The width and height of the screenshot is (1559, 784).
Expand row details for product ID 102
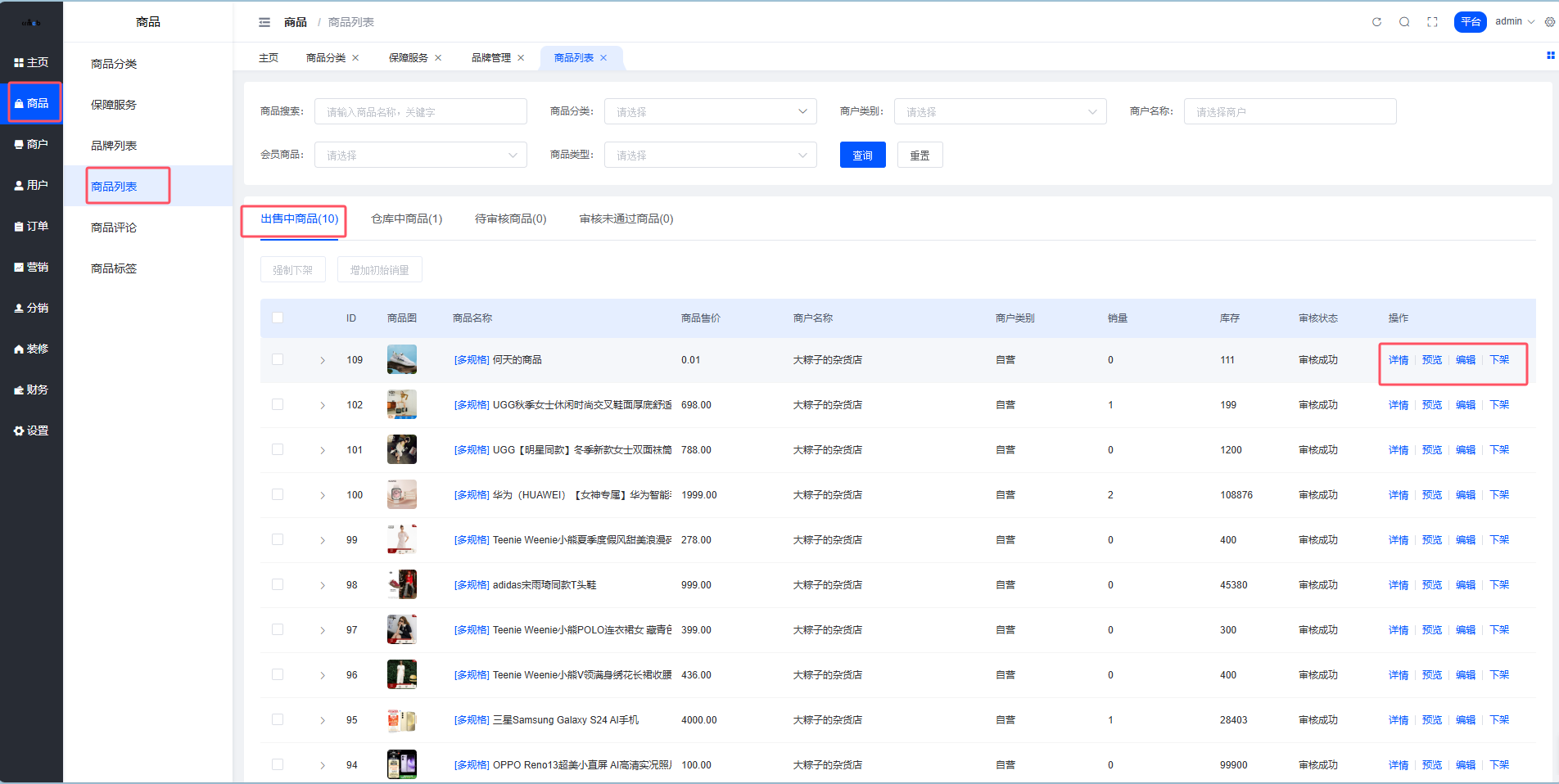(323, 405)
